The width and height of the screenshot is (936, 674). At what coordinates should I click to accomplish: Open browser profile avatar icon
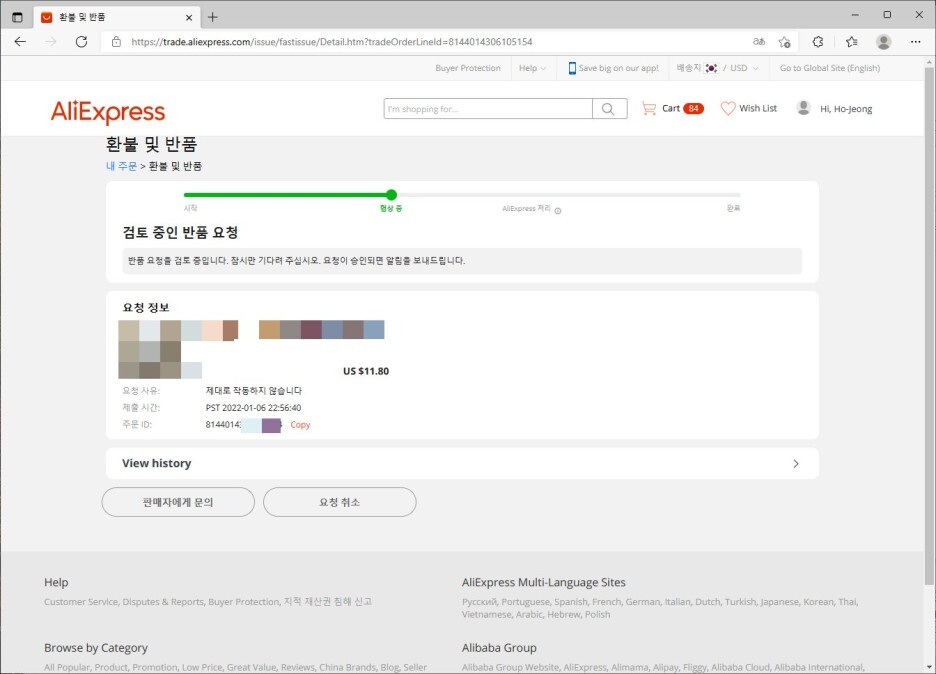tap(883, 42)
